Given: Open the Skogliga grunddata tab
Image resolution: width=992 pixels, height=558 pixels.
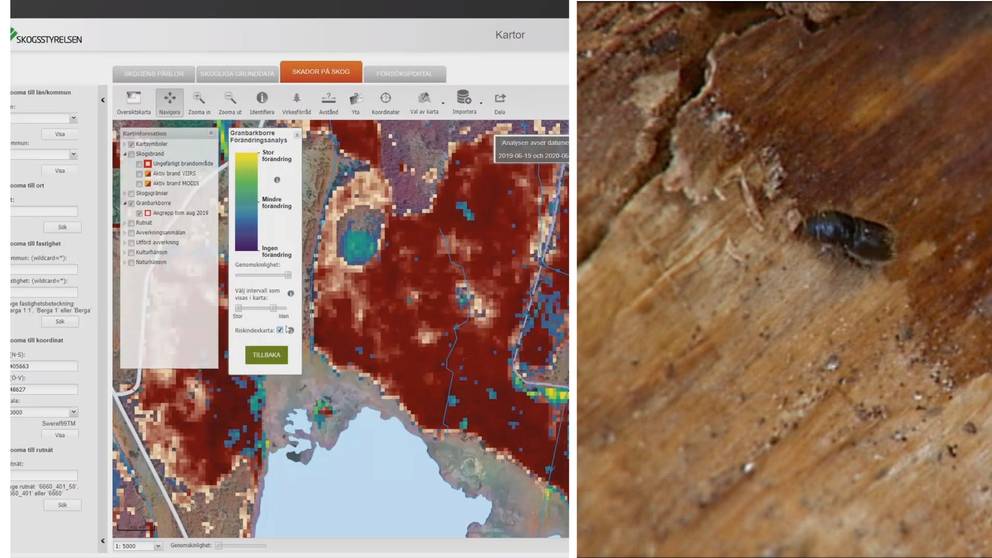Looking at the screenshot, I should [x=237, y=74].
